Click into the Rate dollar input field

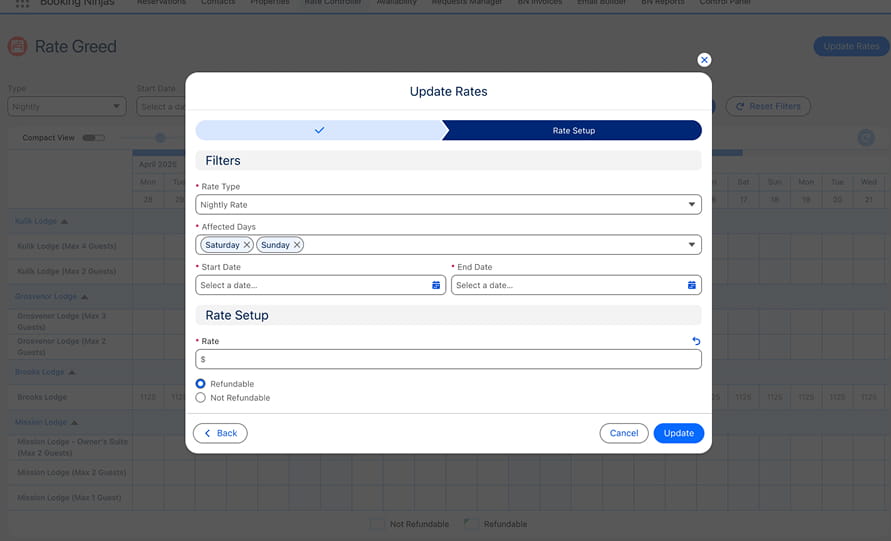(448, 359)
